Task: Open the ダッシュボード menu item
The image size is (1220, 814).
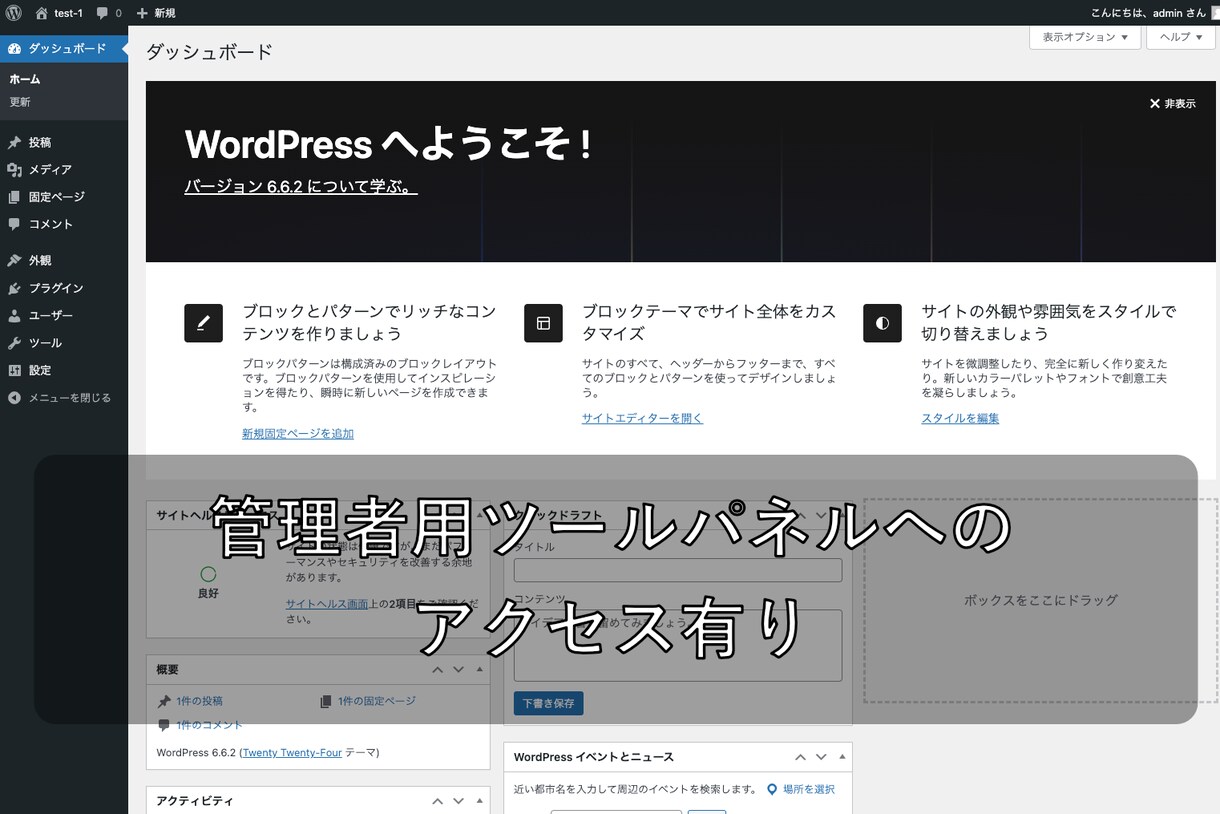Action: [x=64, y=48]
